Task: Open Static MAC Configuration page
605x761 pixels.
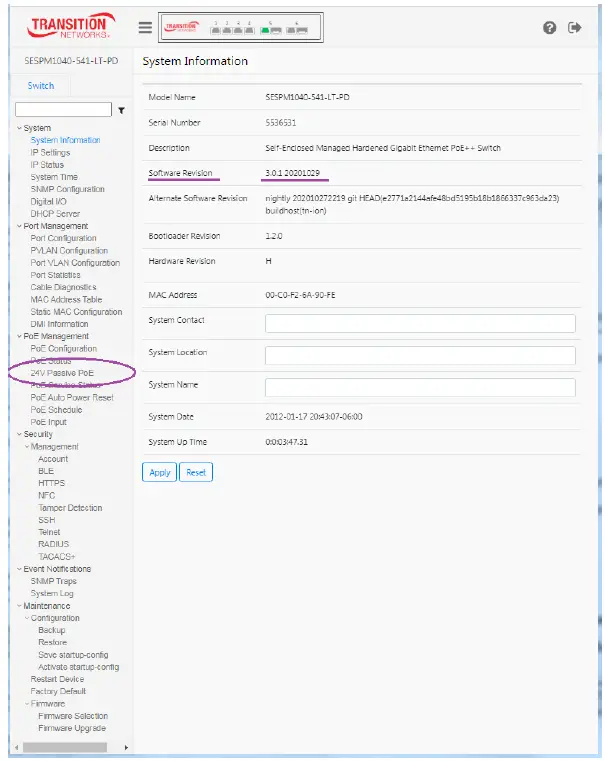Action: 76,312
